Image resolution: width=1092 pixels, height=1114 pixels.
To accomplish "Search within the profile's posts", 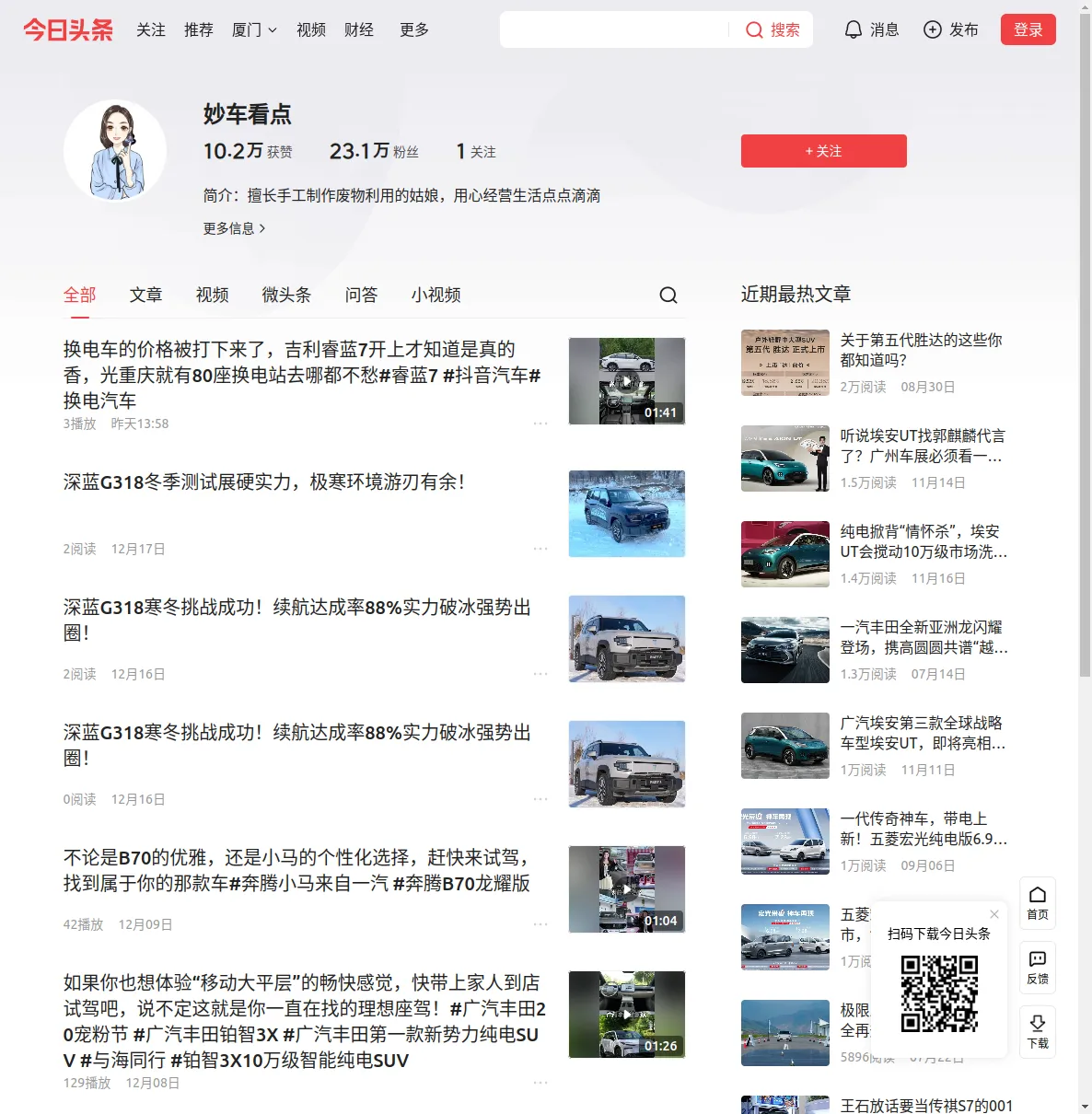I will [668, 295].
